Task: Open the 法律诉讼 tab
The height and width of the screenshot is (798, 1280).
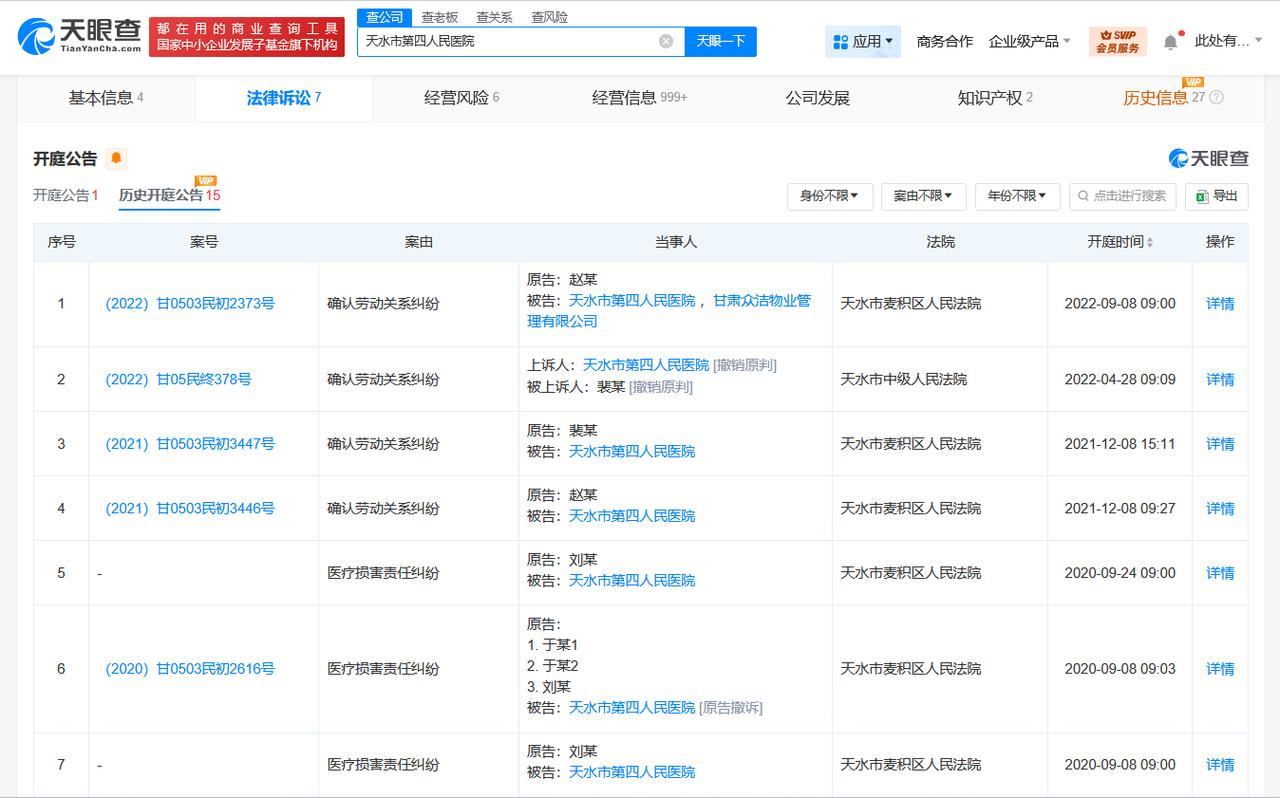Action: pos(284,98)
